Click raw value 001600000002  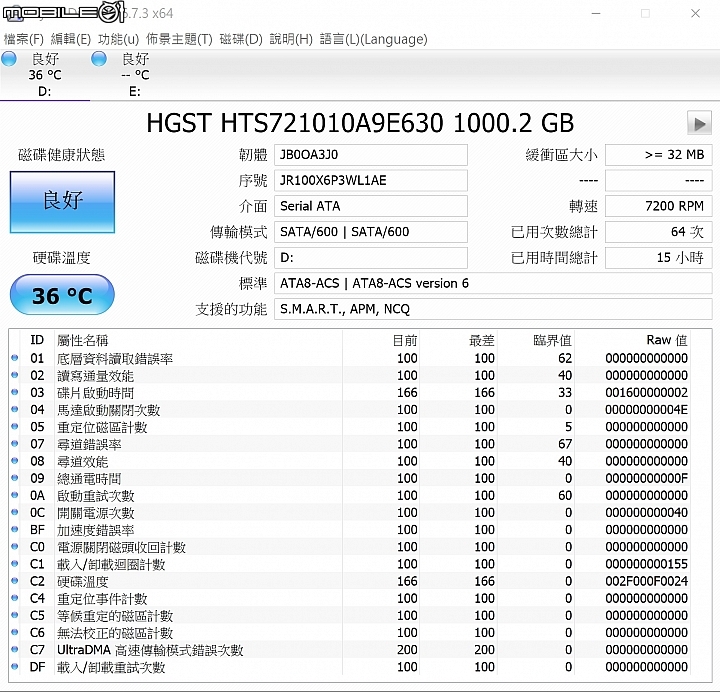click(x=646, y=392)
